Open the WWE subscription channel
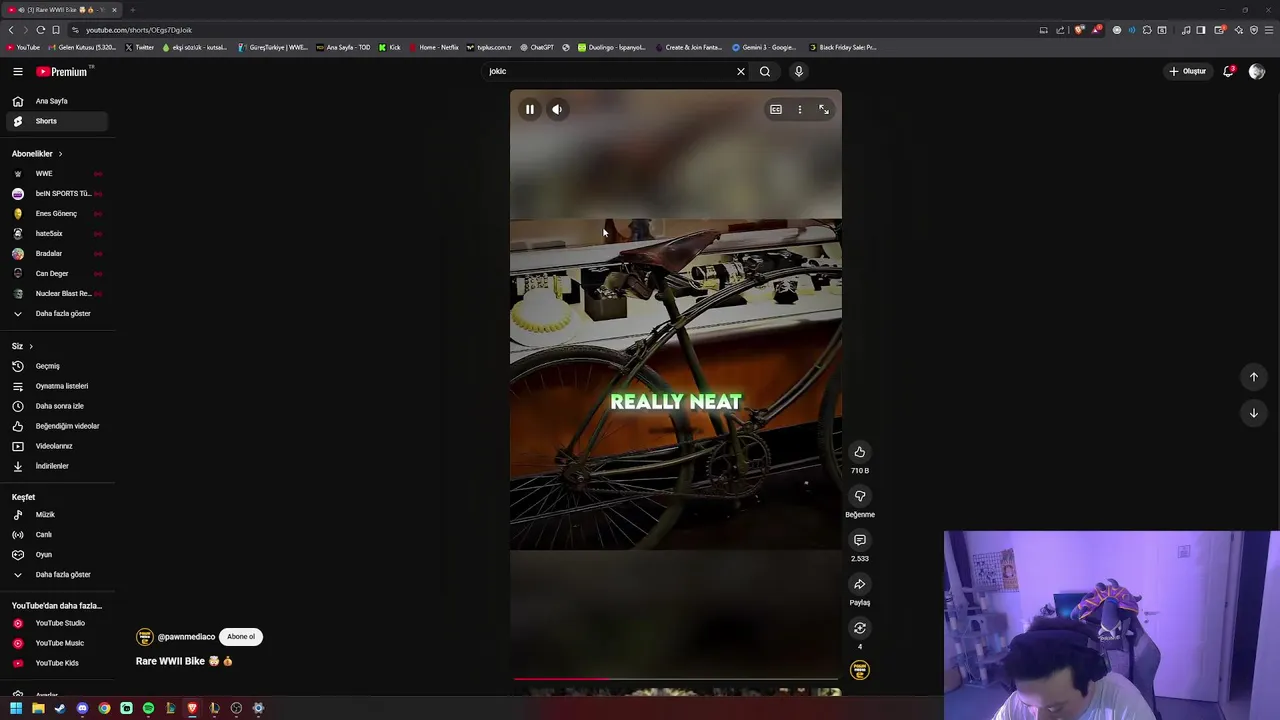Screen dimensions: 1280x720 [55, 173]
